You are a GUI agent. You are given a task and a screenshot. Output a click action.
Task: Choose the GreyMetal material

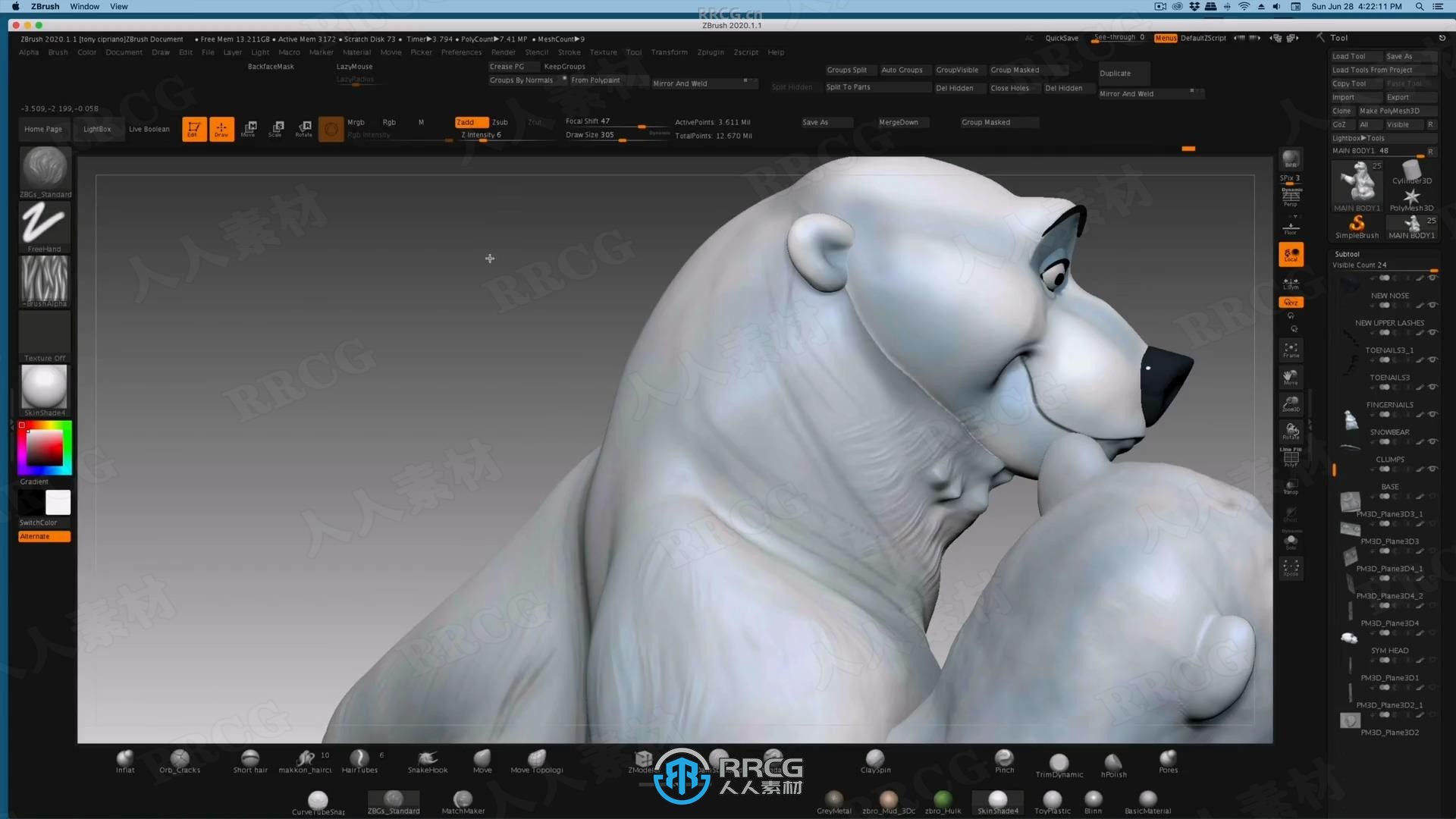[x=834, y=802]
